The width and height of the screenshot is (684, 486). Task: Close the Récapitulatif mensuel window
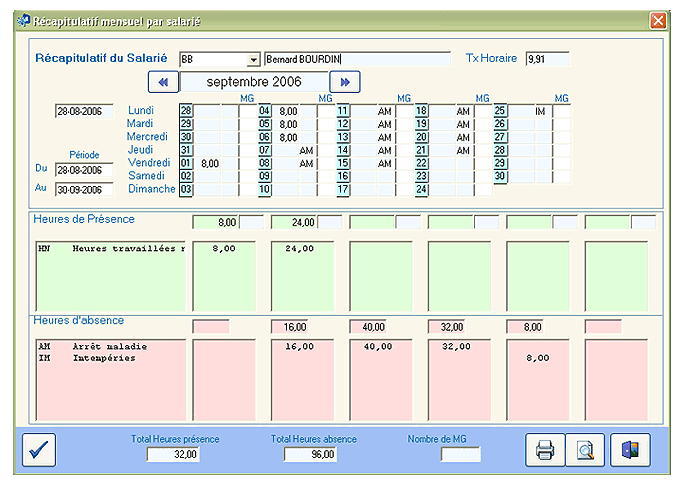(x=658, y=20)
